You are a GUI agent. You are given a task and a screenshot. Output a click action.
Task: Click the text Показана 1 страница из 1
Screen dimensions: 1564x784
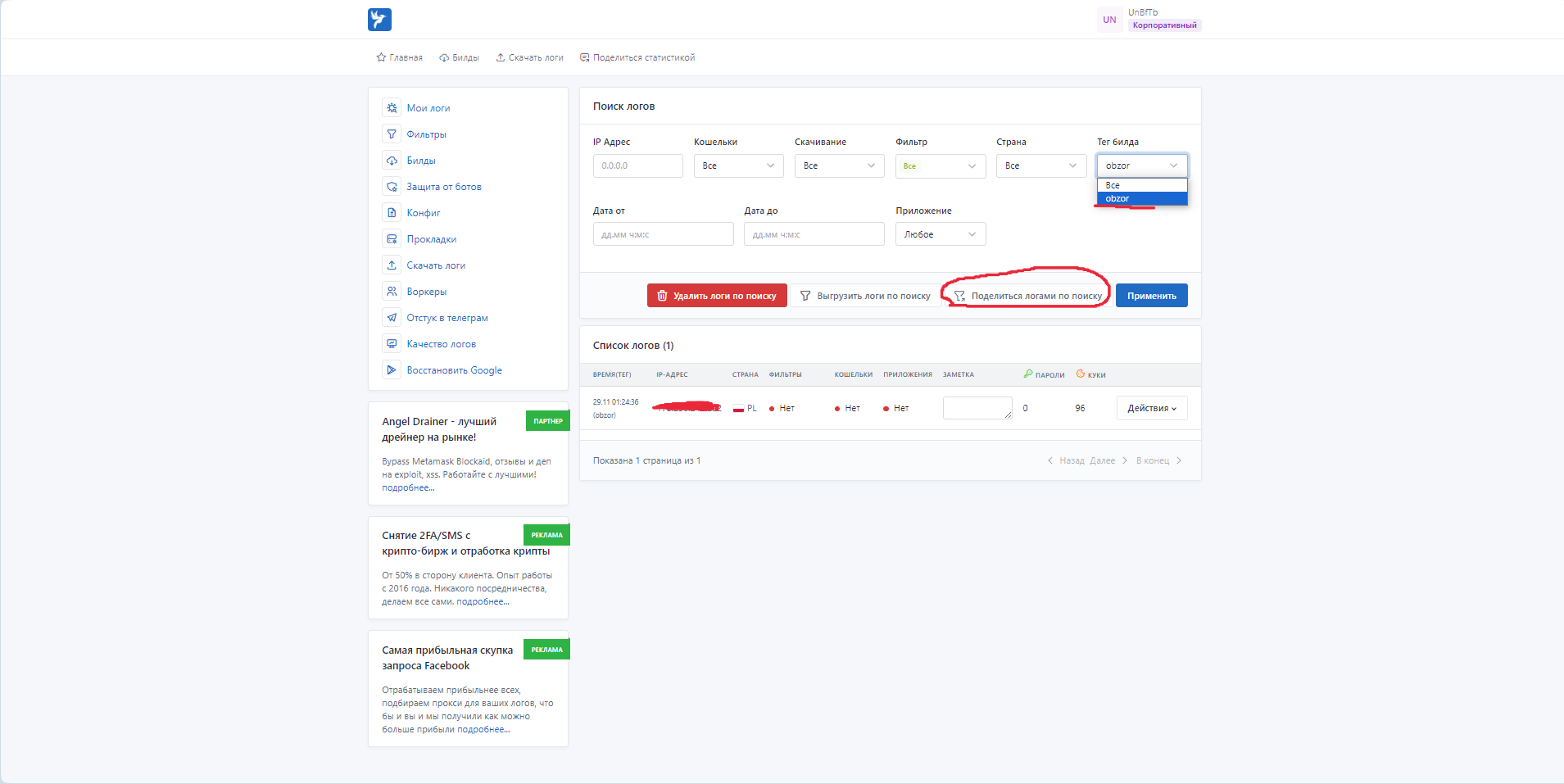646,460
